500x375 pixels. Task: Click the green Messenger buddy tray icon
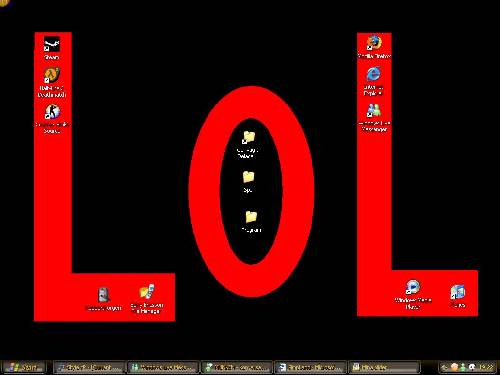click(x=463, y=367)
